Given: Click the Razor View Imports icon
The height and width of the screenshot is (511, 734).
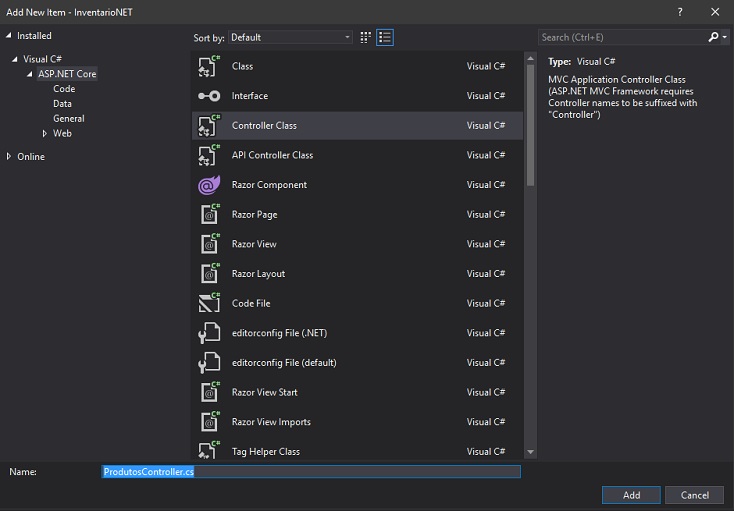Looking at the screenshot, I should (210, 422).
